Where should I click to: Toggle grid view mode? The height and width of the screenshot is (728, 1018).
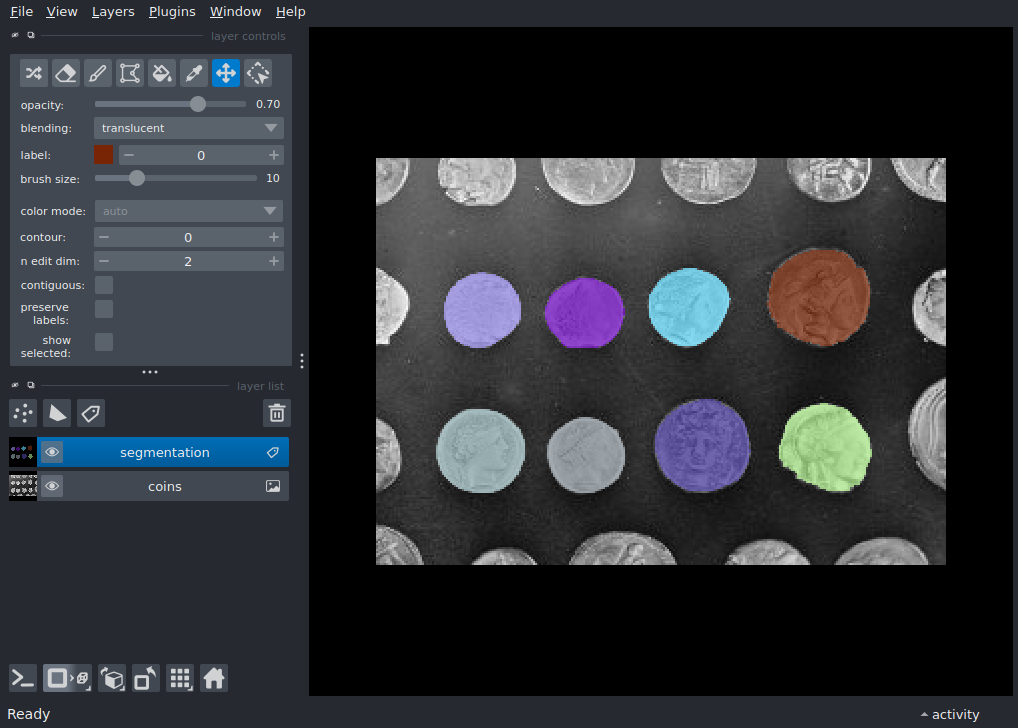pyautogui.click(x=180, y=678)
